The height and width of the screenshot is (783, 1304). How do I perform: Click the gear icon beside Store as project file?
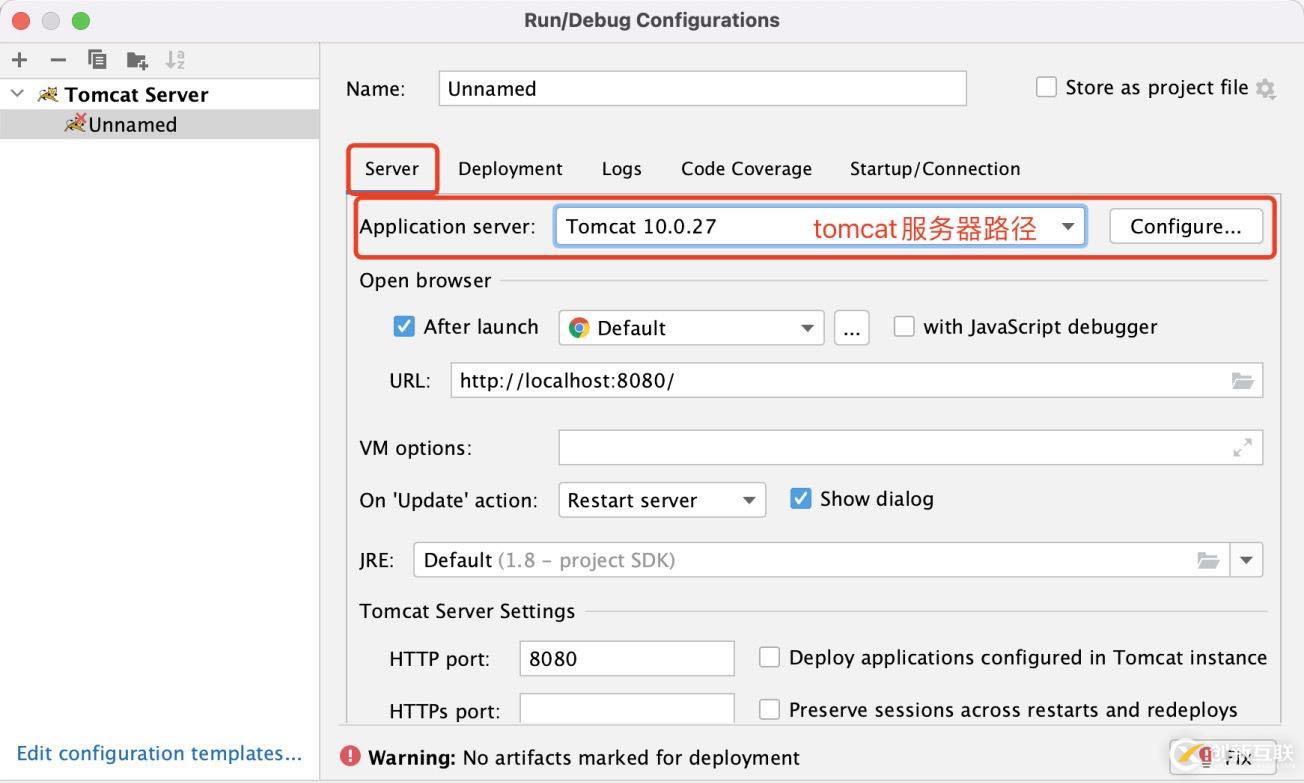(1266, 89)
